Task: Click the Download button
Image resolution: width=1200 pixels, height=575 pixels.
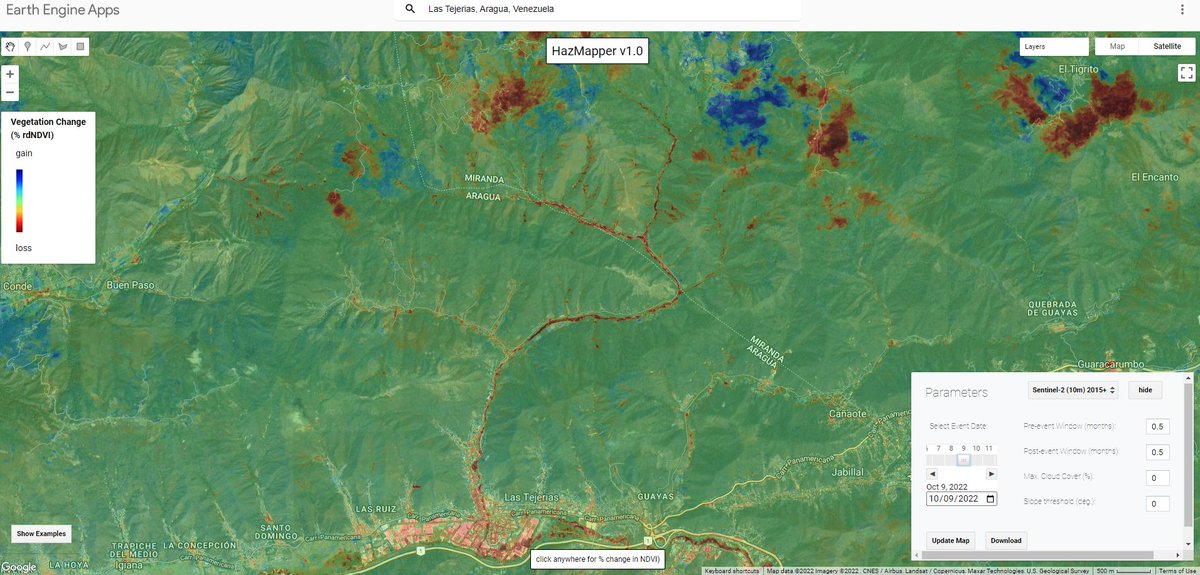Action: [1006, 540]
